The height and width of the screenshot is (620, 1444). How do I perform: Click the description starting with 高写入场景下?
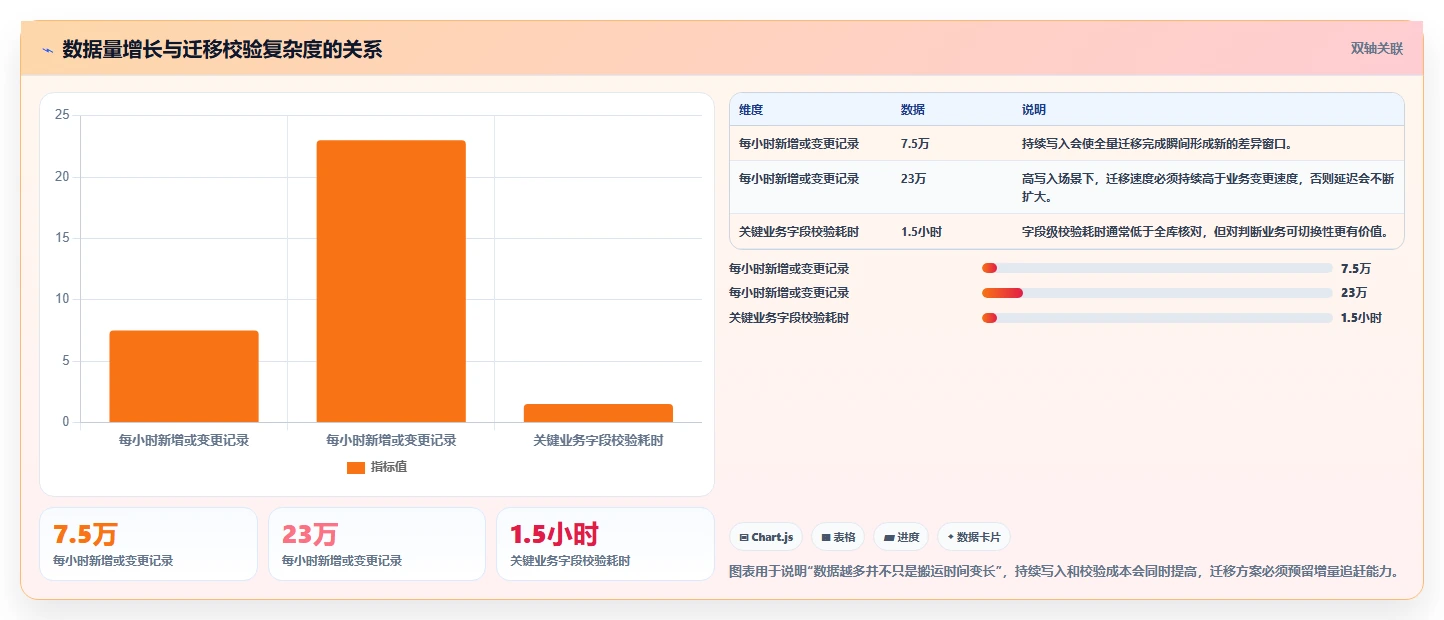(x=1208, y=188)
